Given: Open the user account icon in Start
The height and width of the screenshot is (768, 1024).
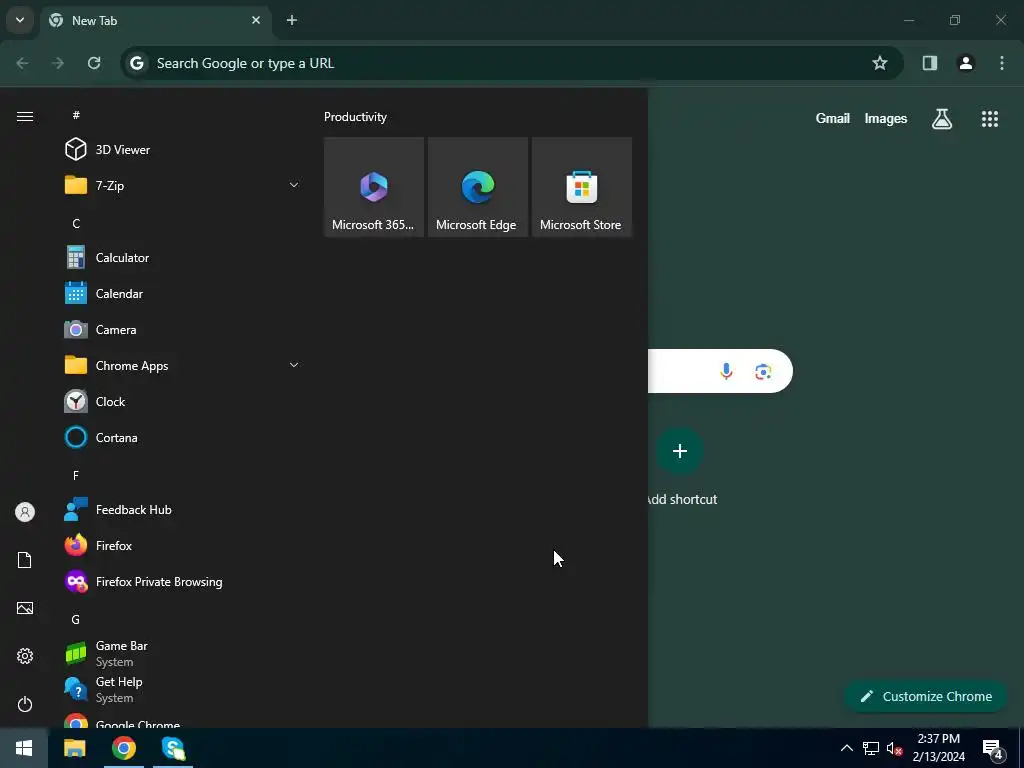Looking at the screenshot, I should (x=25, y=512).
